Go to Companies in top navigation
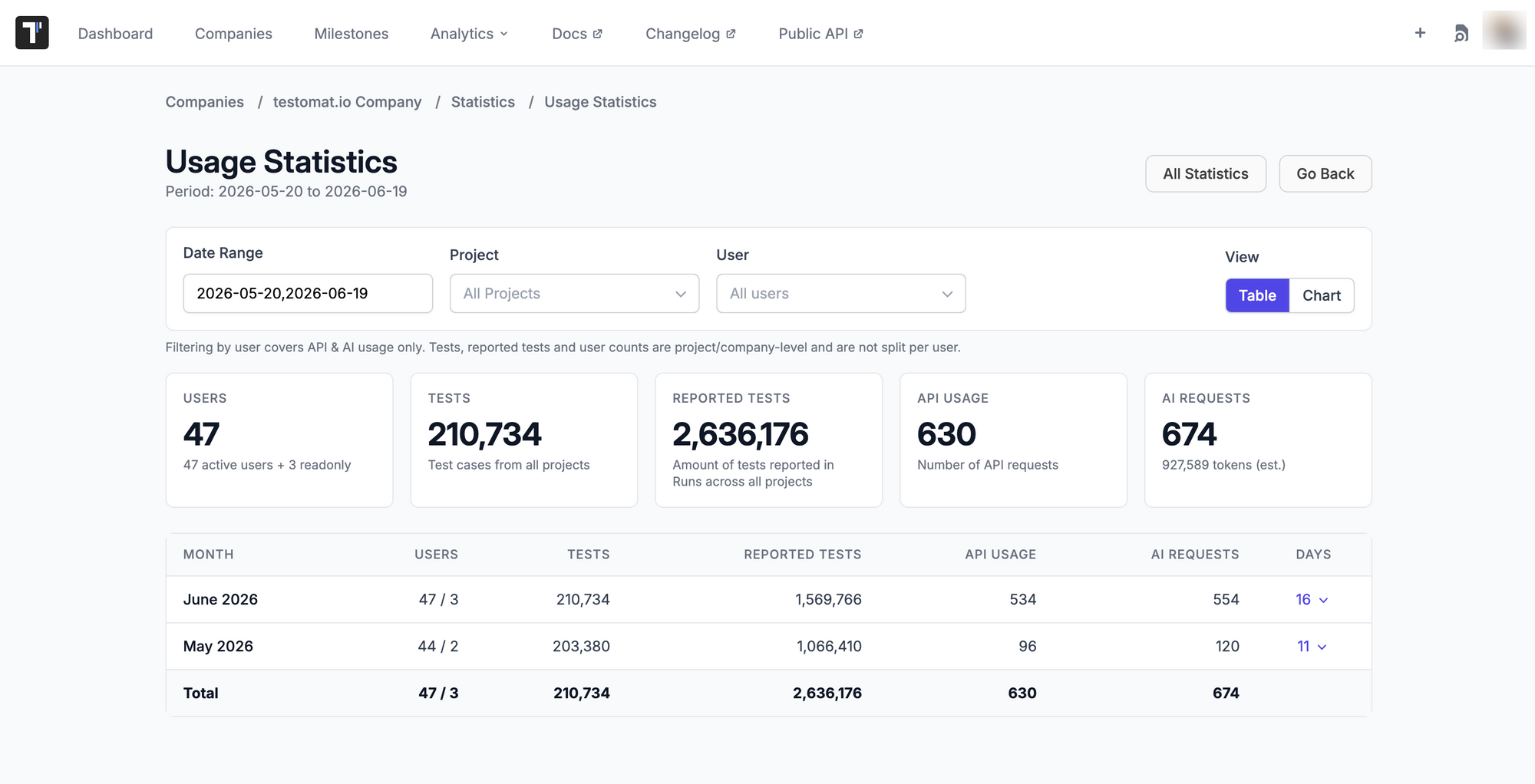The height and width of the screenshot is (784, 1535). tap(233, 34)
